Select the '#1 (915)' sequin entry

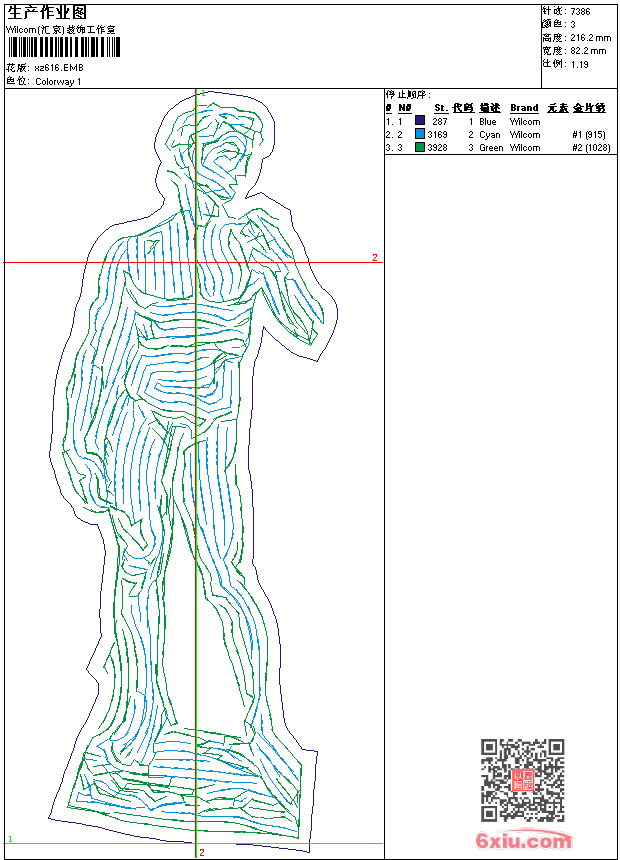(x=589, y=134)
